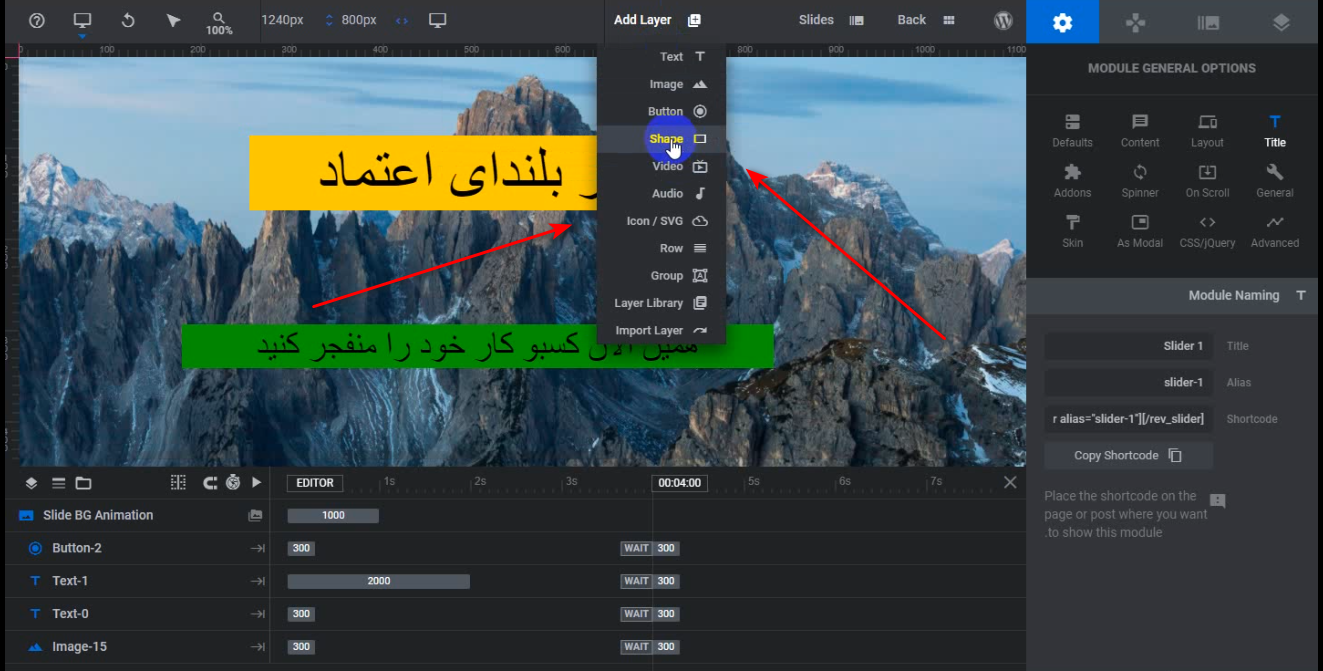Open the CSS/jQuery options section
The image size is (1323, 671).
point(1207,231)
